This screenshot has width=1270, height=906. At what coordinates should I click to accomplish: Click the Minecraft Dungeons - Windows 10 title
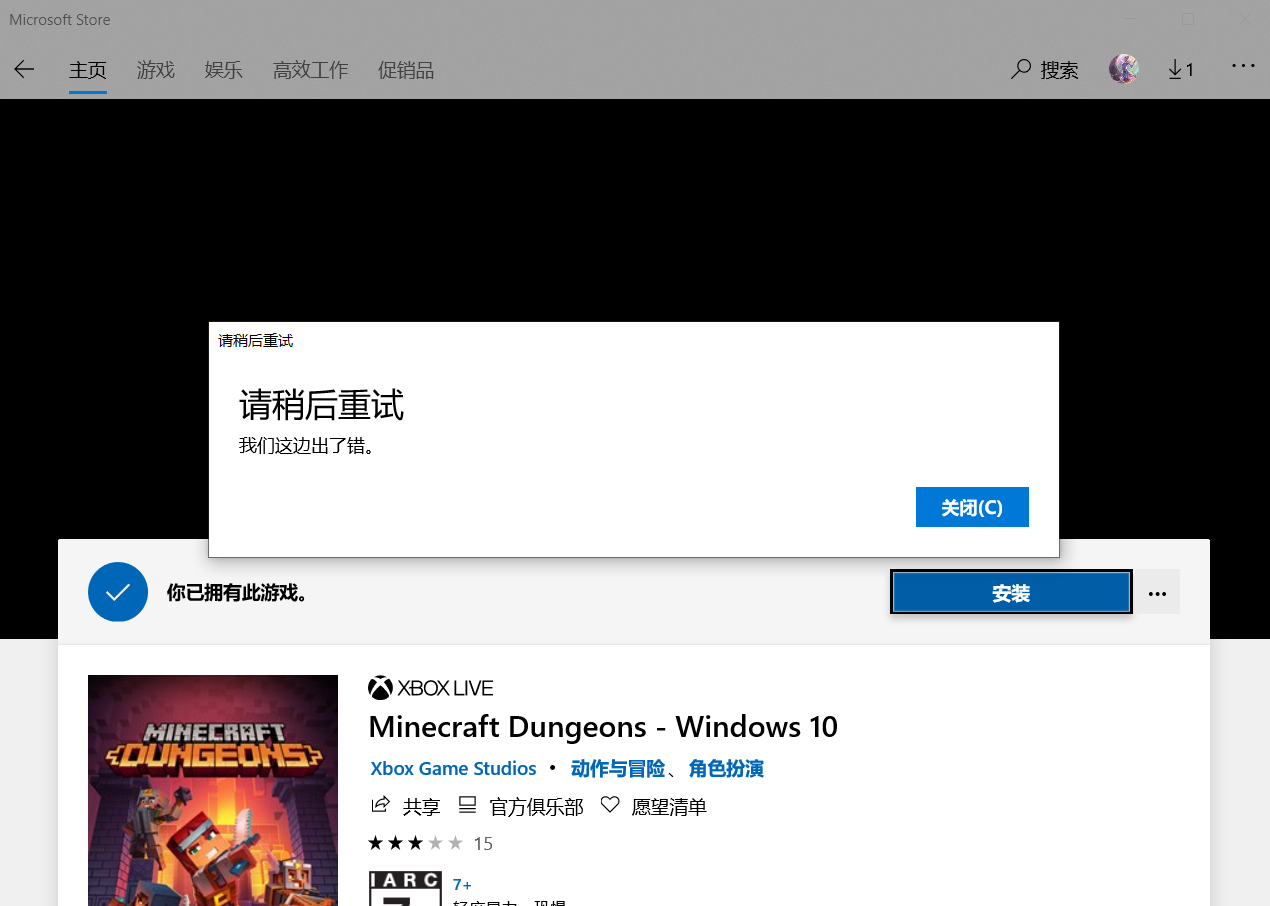pyautogui.click(x=603, y=726)
